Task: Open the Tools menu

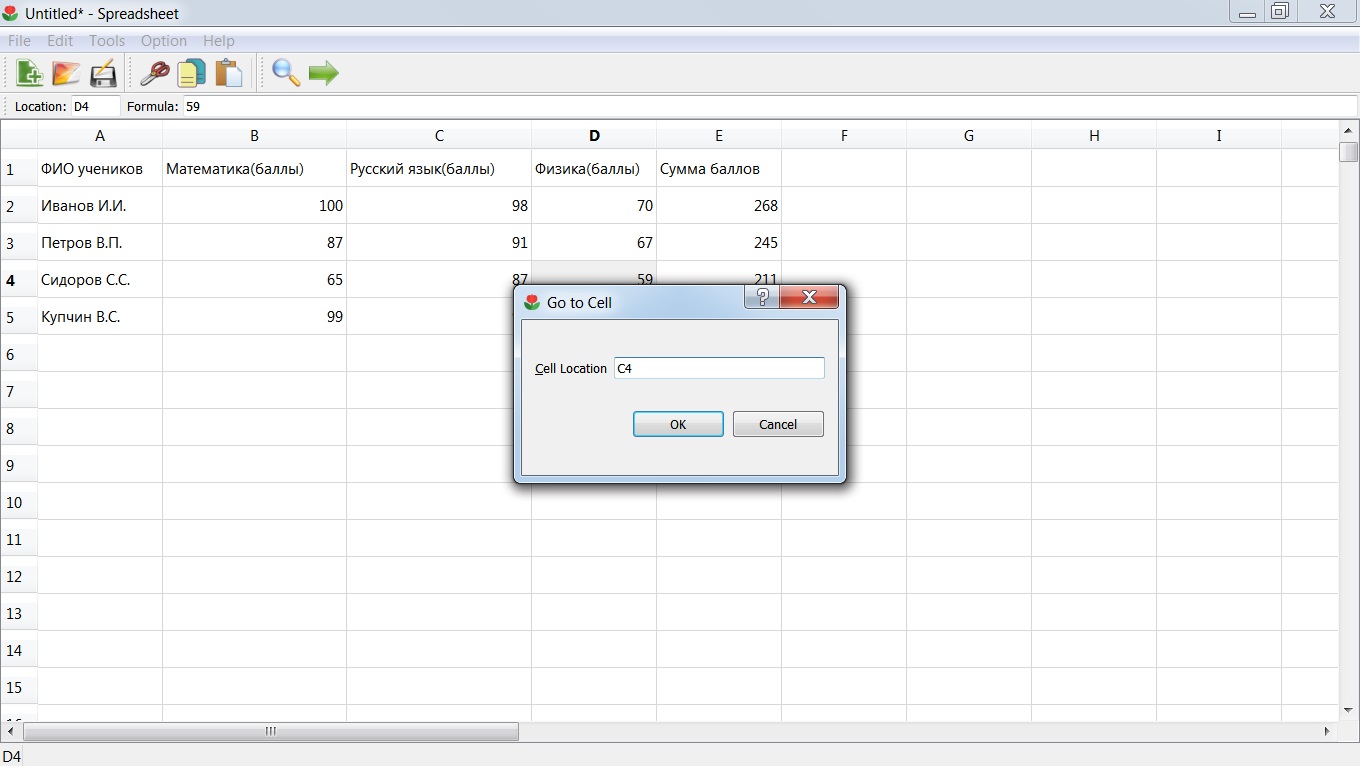Action: coord(107,41)
